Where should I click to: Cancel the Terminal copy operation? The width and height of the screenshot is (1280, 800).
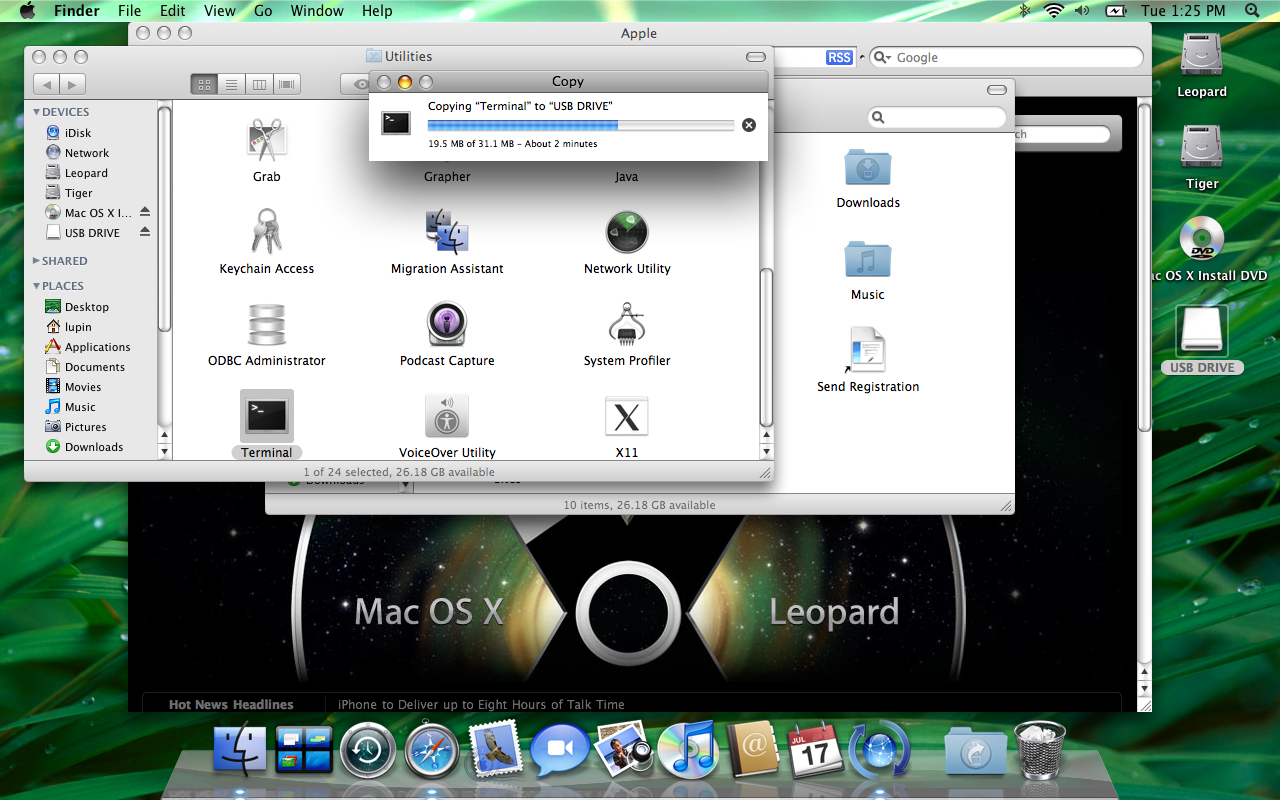pyautogui.click(x=749, y=125)
